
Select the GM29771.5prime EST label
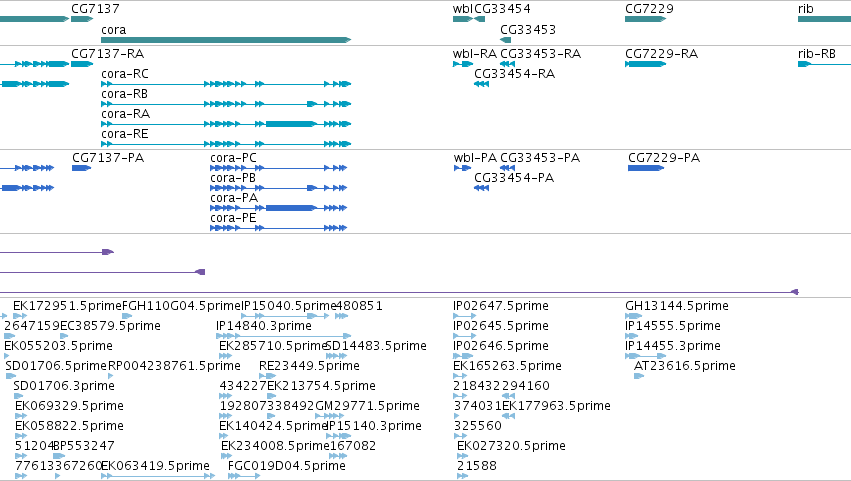367,407
